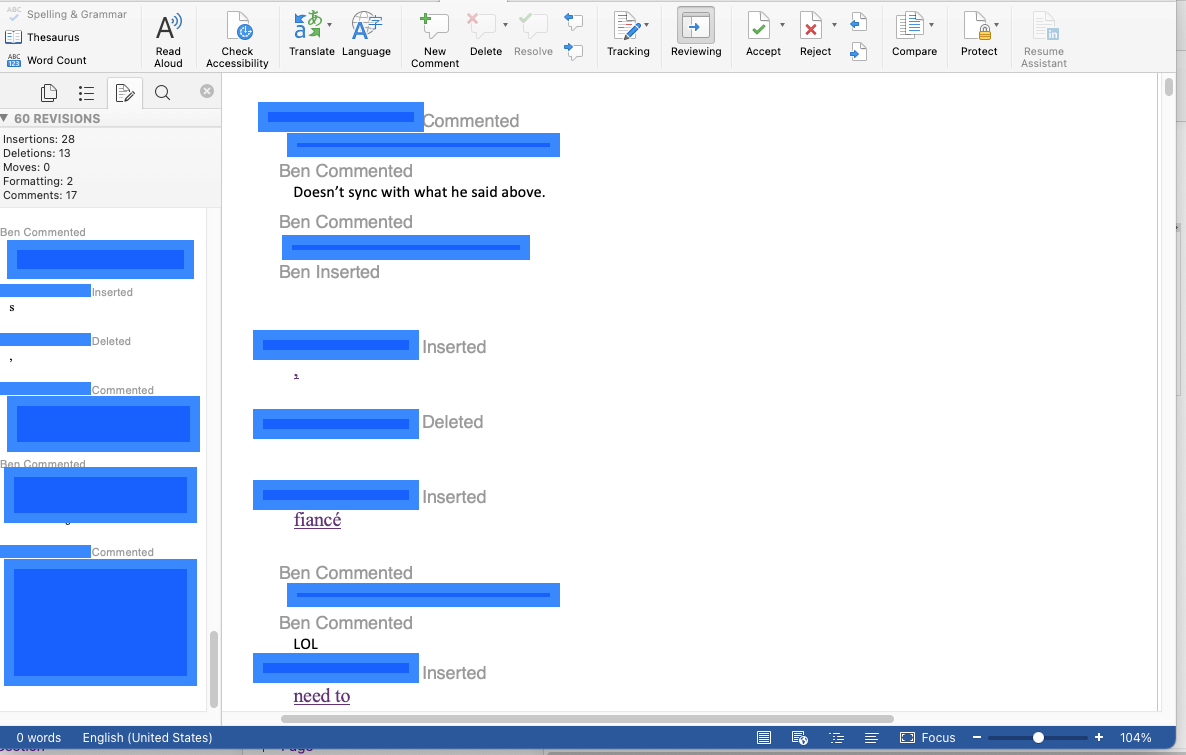Switch to document map tab
Screen dimensions: 1186x755
click(x=86, y=93)
